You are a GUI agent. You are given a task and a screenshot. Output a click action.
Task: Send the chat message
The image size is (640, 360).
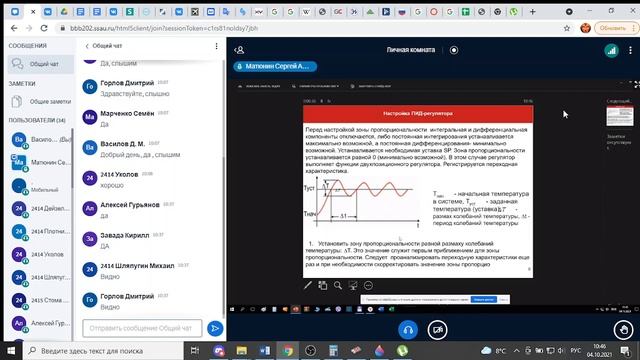click(x=215, y=328)
